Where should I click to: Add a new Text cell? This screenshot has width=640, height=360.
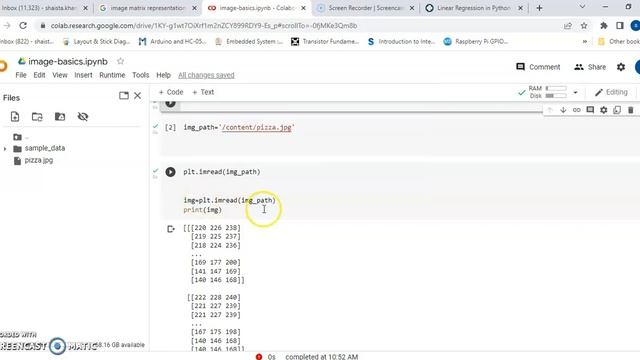tap(203, 92)
